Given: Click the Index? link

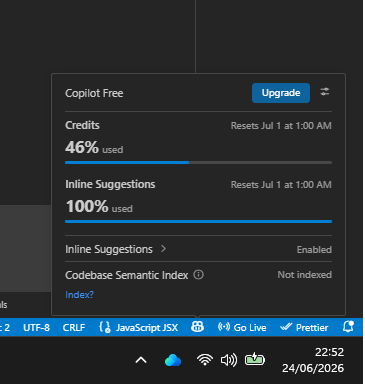Looking at the screenshot, I should coord(79,295).
